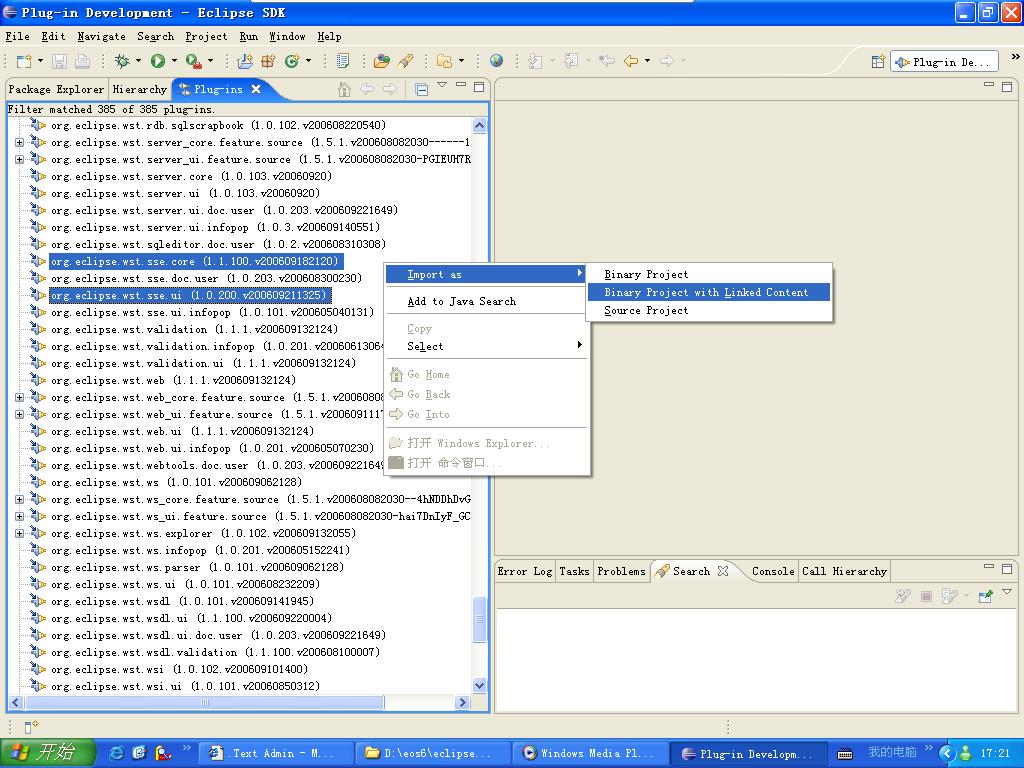Click the Collapse All icon in Plug-ins view

pyautogui.click(x=422, y=89)
